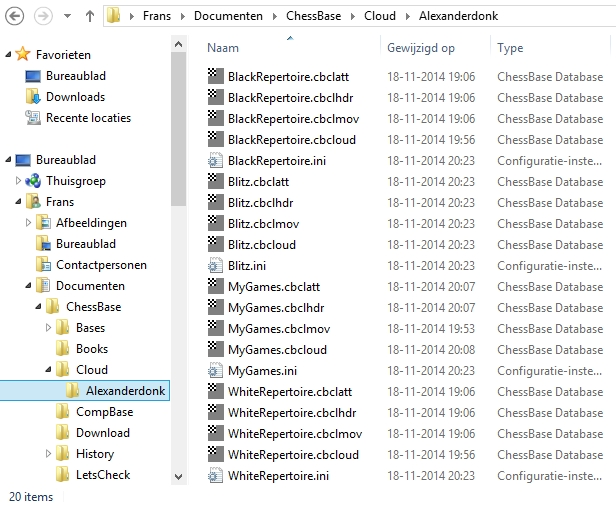Image resolution: width=616 pixels, height=506 pixels.
Task: Open dropdown arrow after Frans breadcrumb
Action: coord(183,16)
